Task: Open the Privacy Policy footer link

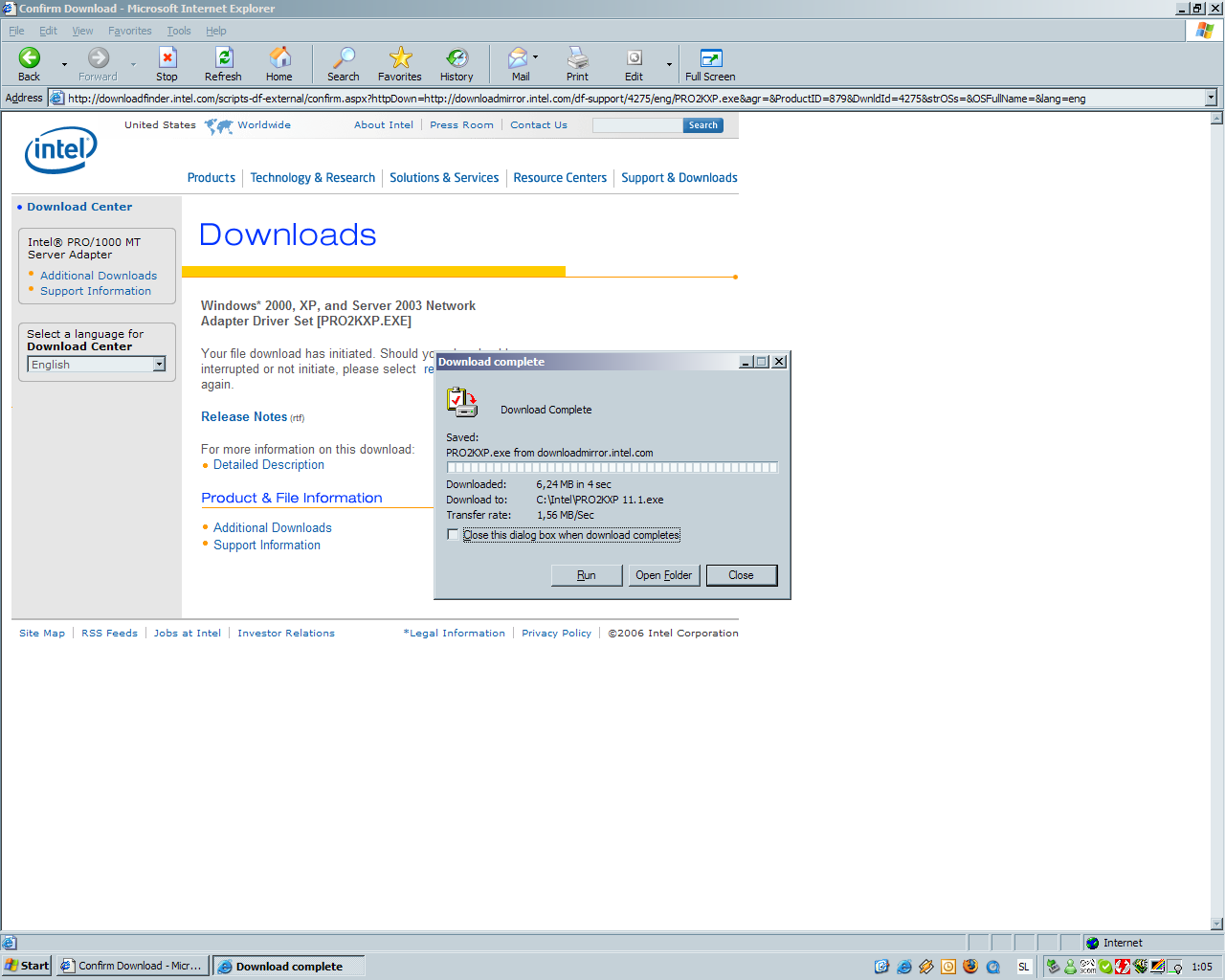Action: [x=556, y=634]
